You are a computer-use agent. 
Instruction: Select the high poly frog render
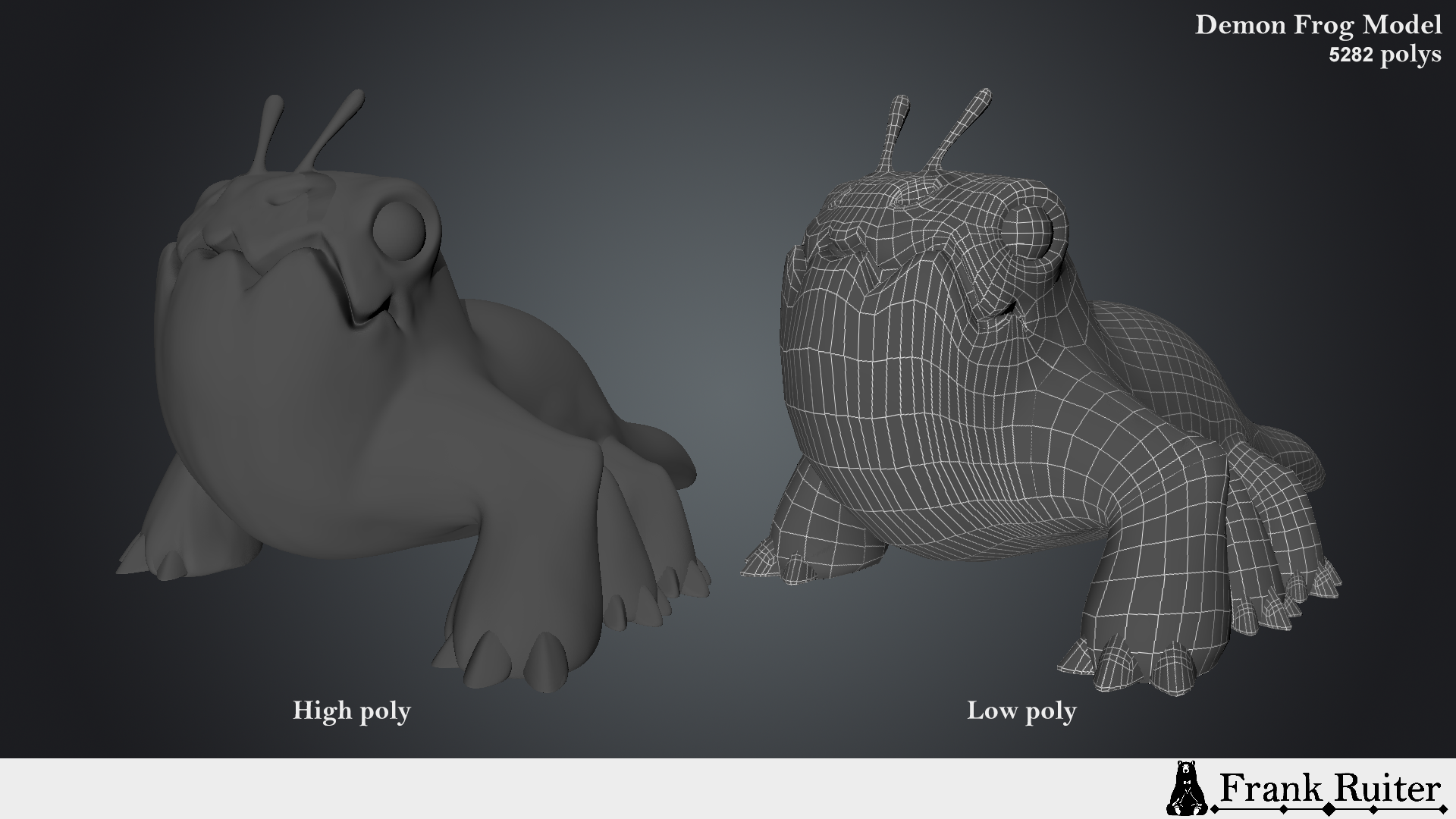point(413,391)
